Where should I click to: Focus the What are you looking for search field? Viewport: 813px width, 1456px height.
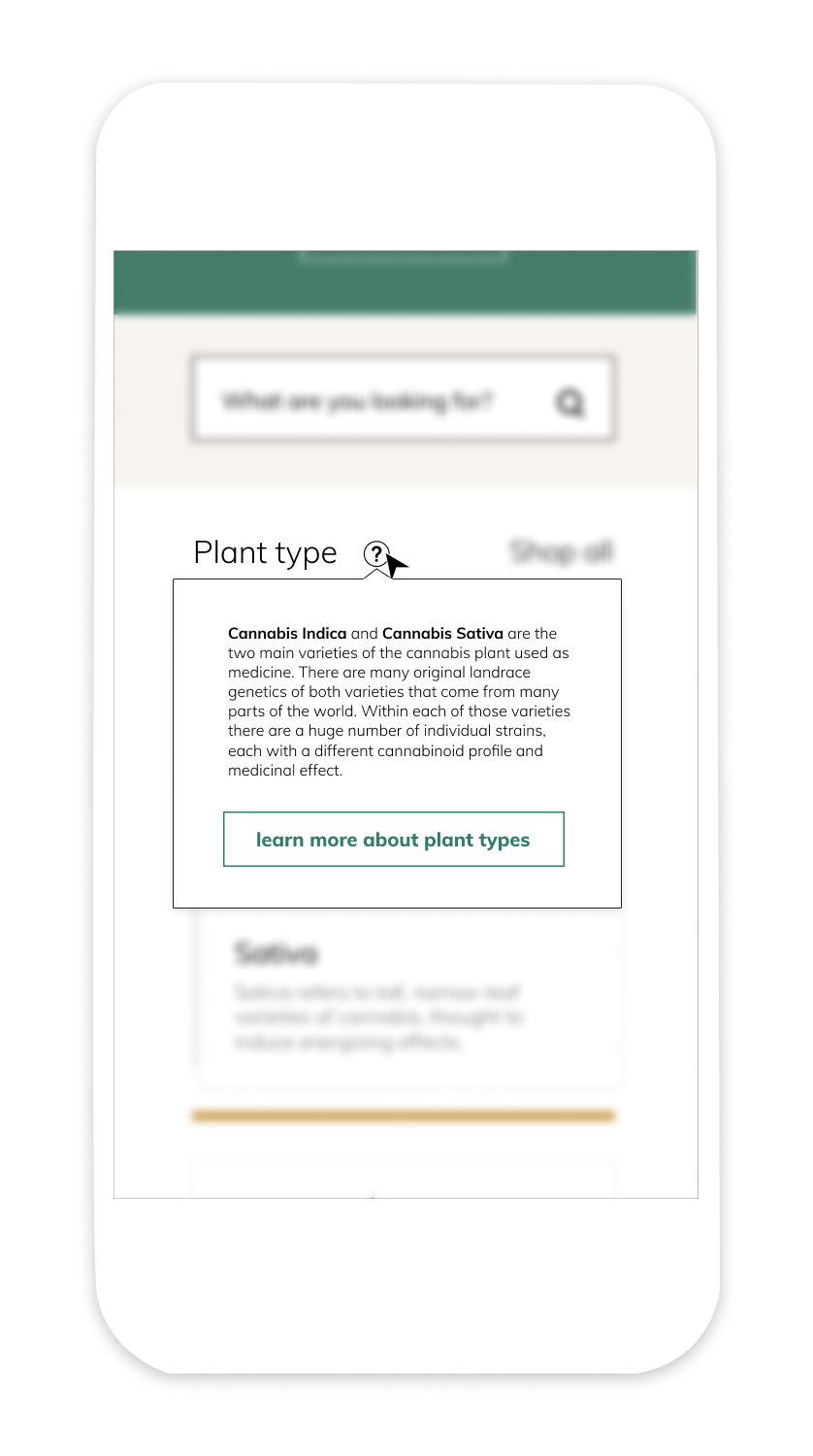[x=404, y=400]
